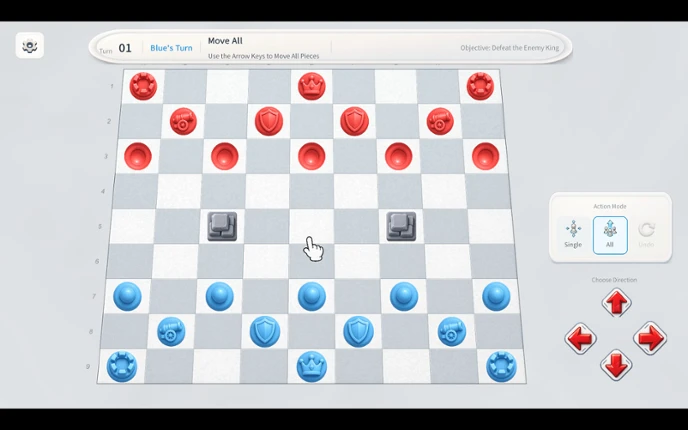Click the Blue's Turn indicator

click(171, 48)
